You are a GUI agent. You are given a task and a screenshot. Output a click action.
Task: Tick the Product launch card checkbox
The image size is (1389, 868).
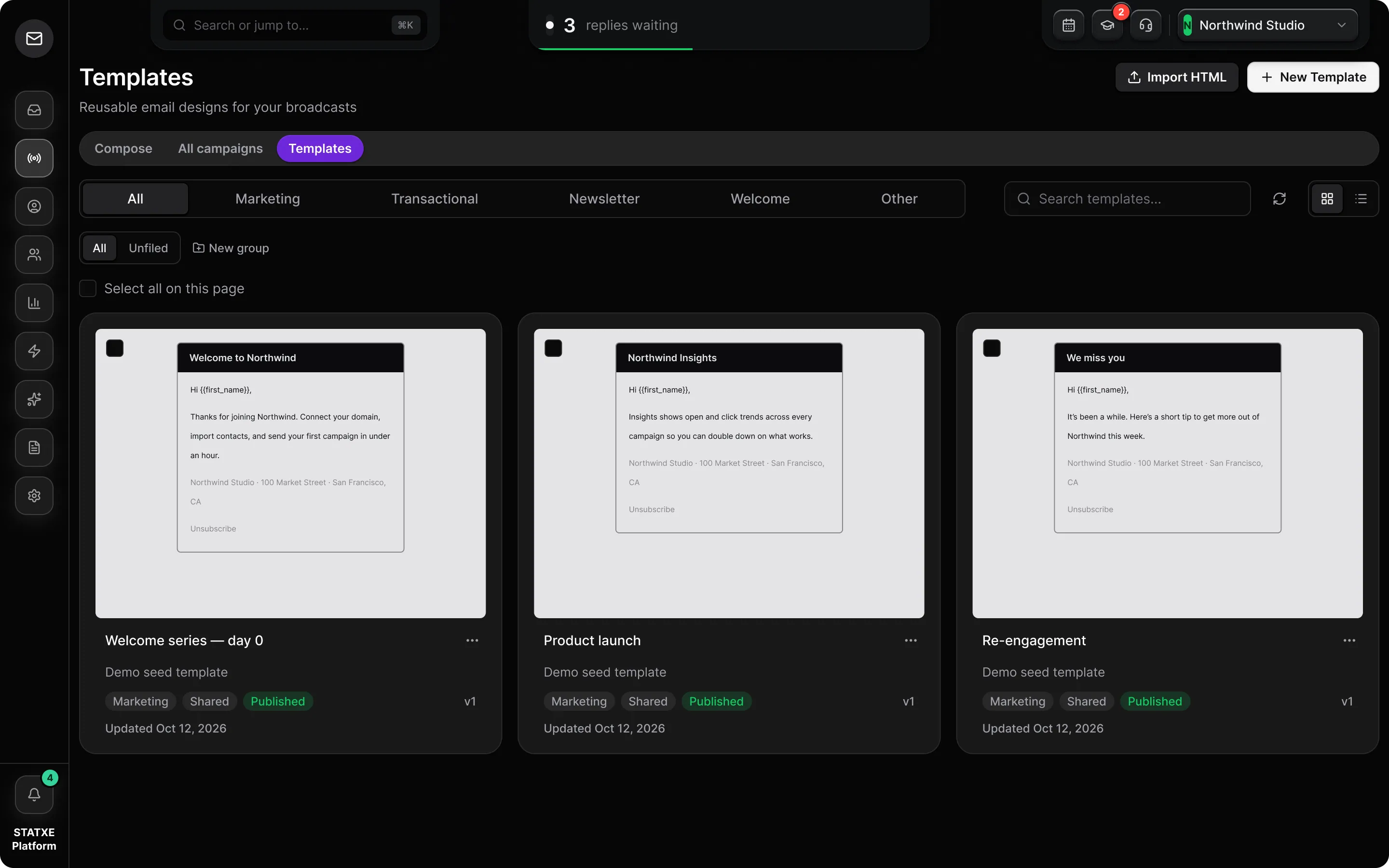553,349
